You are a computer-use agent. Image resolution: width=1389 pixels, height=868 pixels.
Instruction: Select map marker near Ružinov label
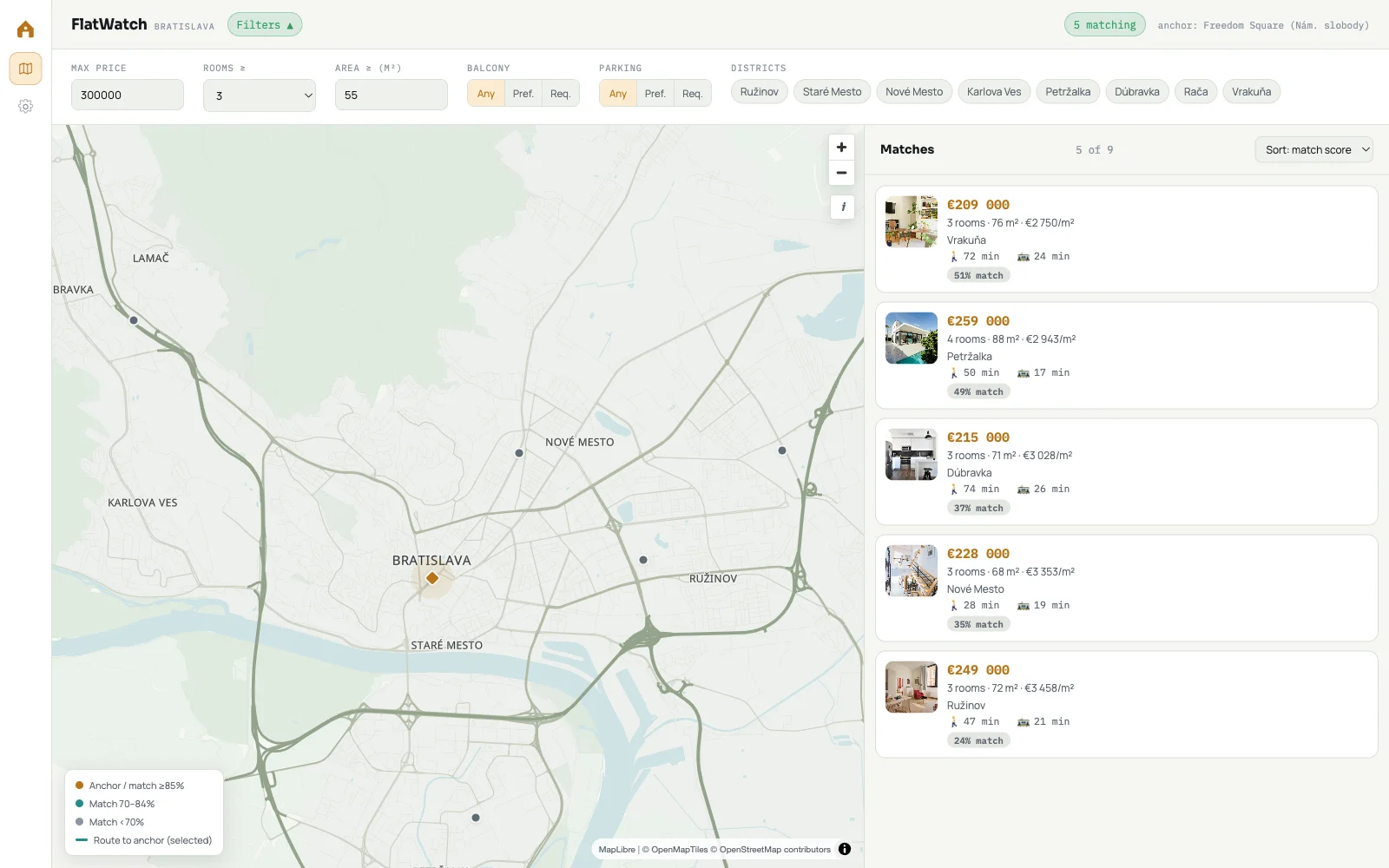643,560
